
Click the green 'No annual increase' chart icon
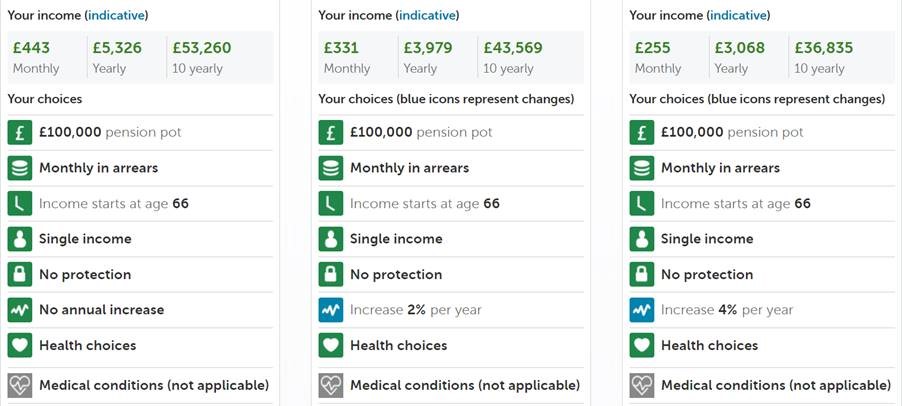pyautogui.click(x=19, y=310)
